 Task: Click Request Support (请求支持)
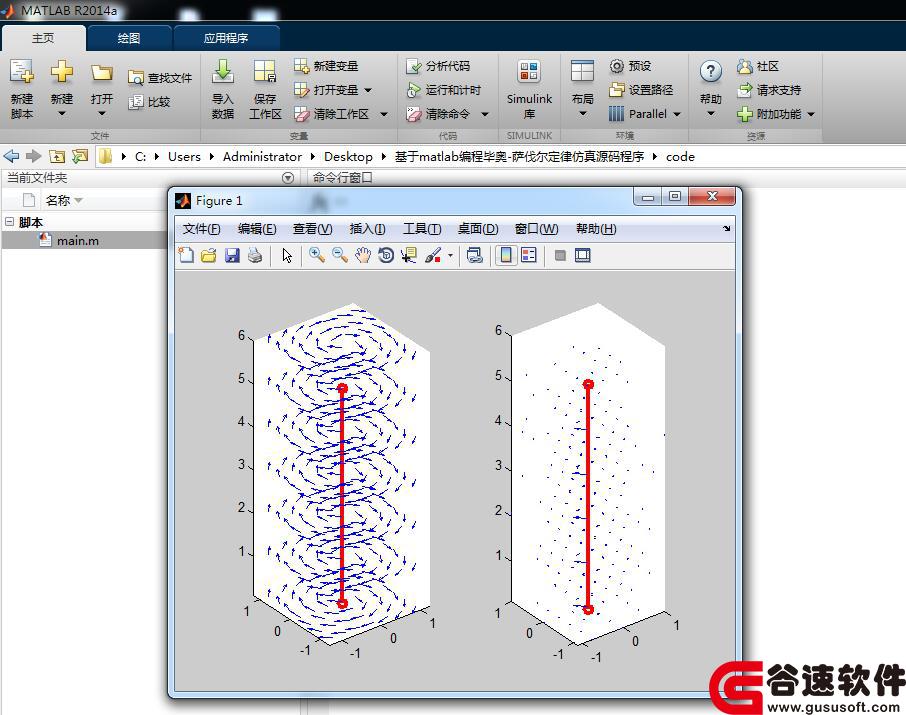(x=769, y=90)
